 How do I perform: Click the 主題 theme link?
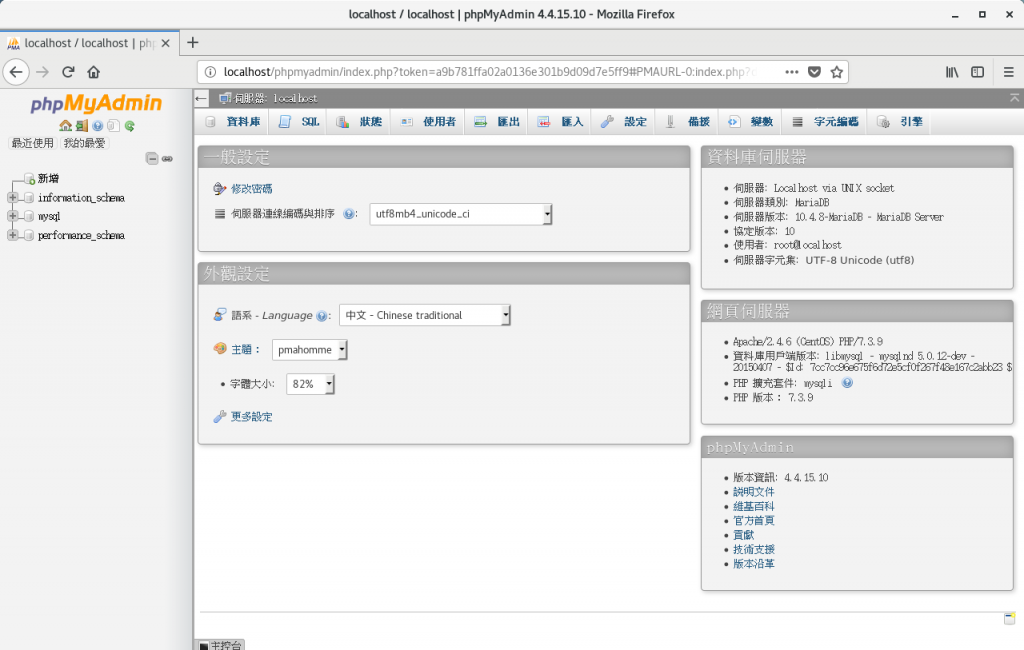pyautogui.click(x=242, y=349)
